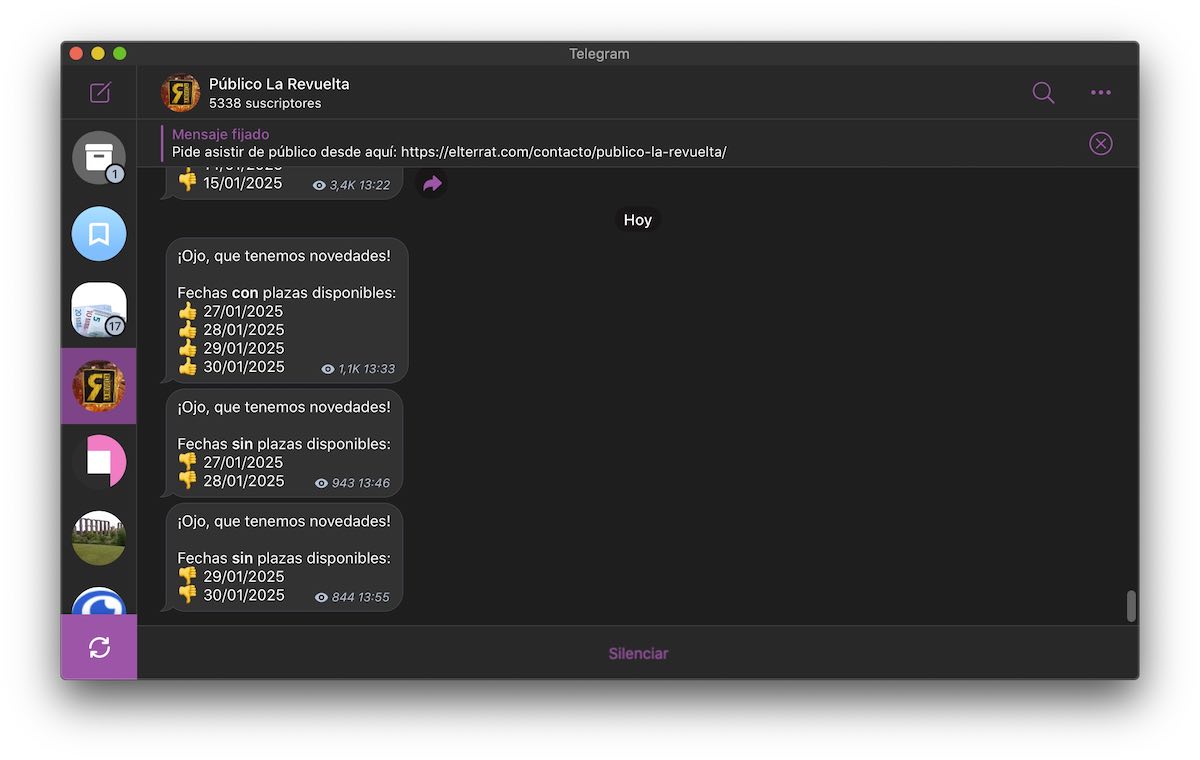Screen dimensions: 1200x760
Task: Open chat with pink and white avatar
Action: tap(99, 462)
